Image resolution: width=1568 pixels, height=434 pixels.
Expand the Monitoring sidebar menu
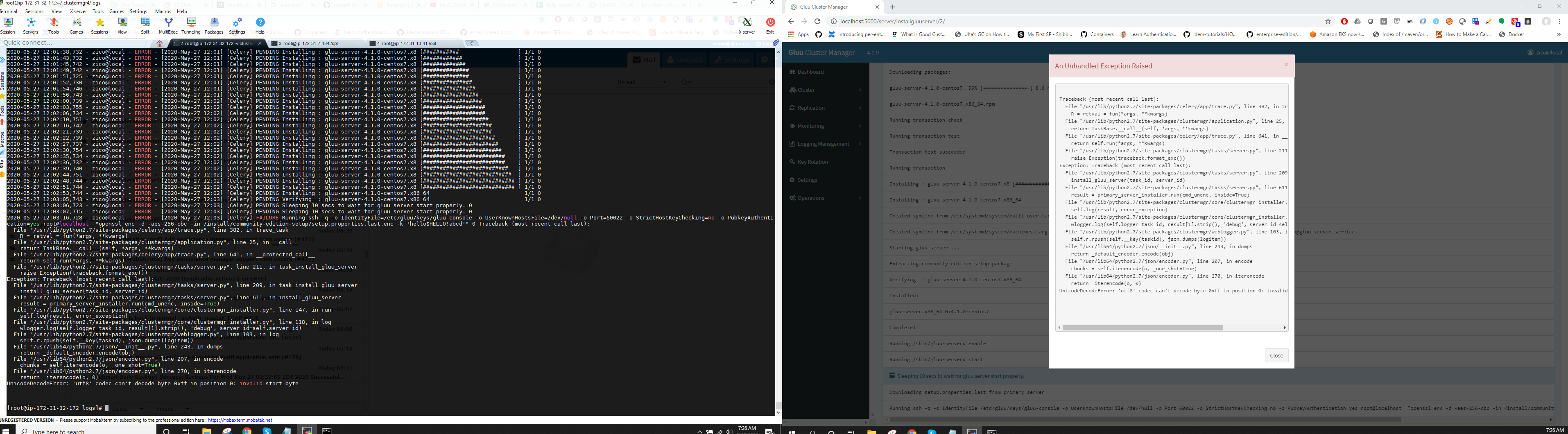(x=826, y=126)
